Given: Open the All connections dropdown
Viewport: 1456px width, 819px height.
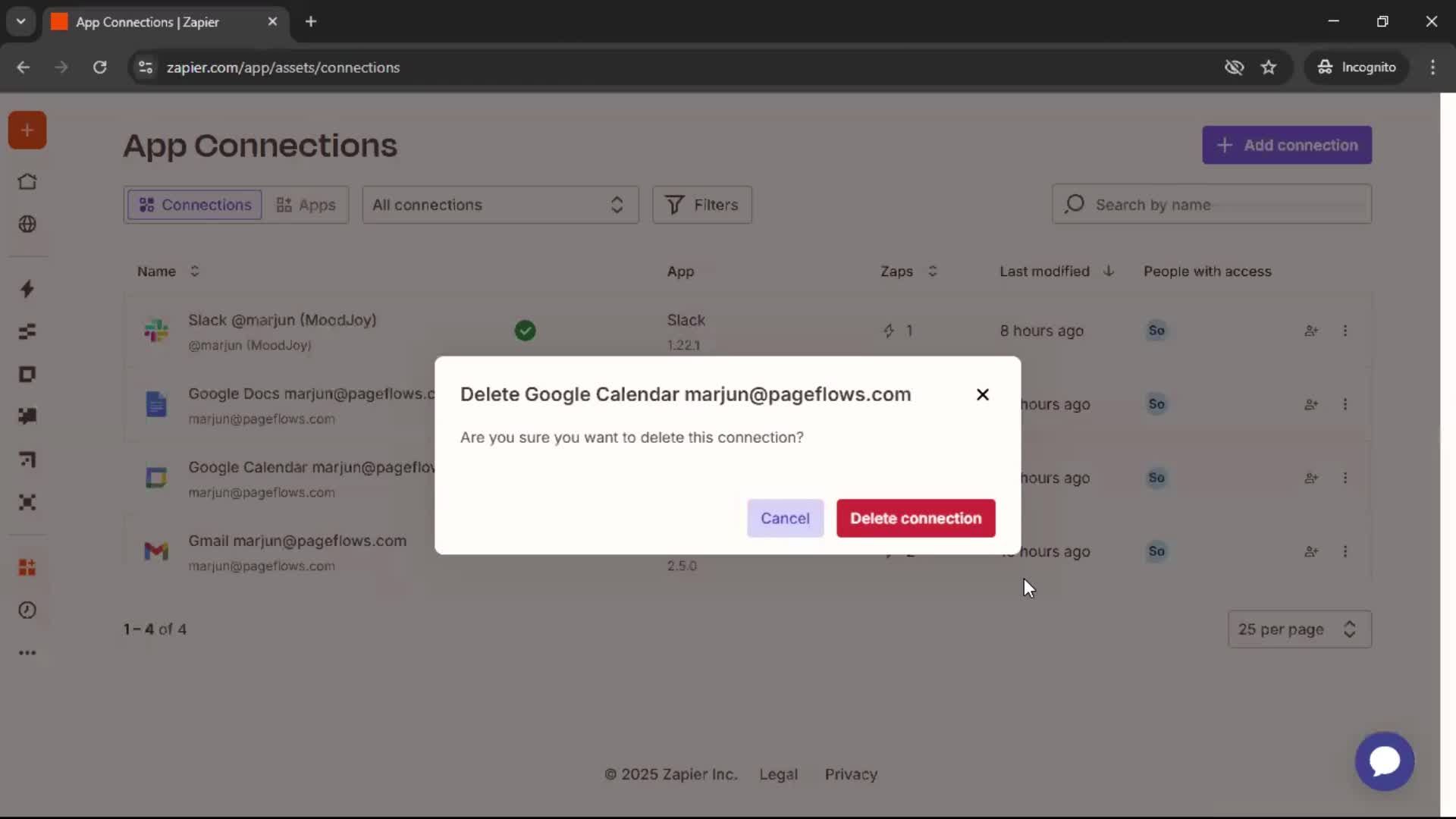Looking at the screenshot, I should pyautogui.click(x=500, y=205).
